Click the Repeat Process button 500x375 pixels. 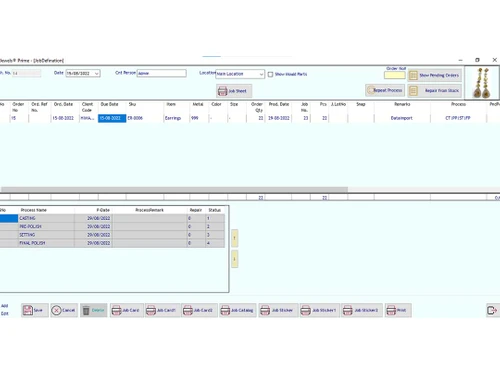pos(385,90)
